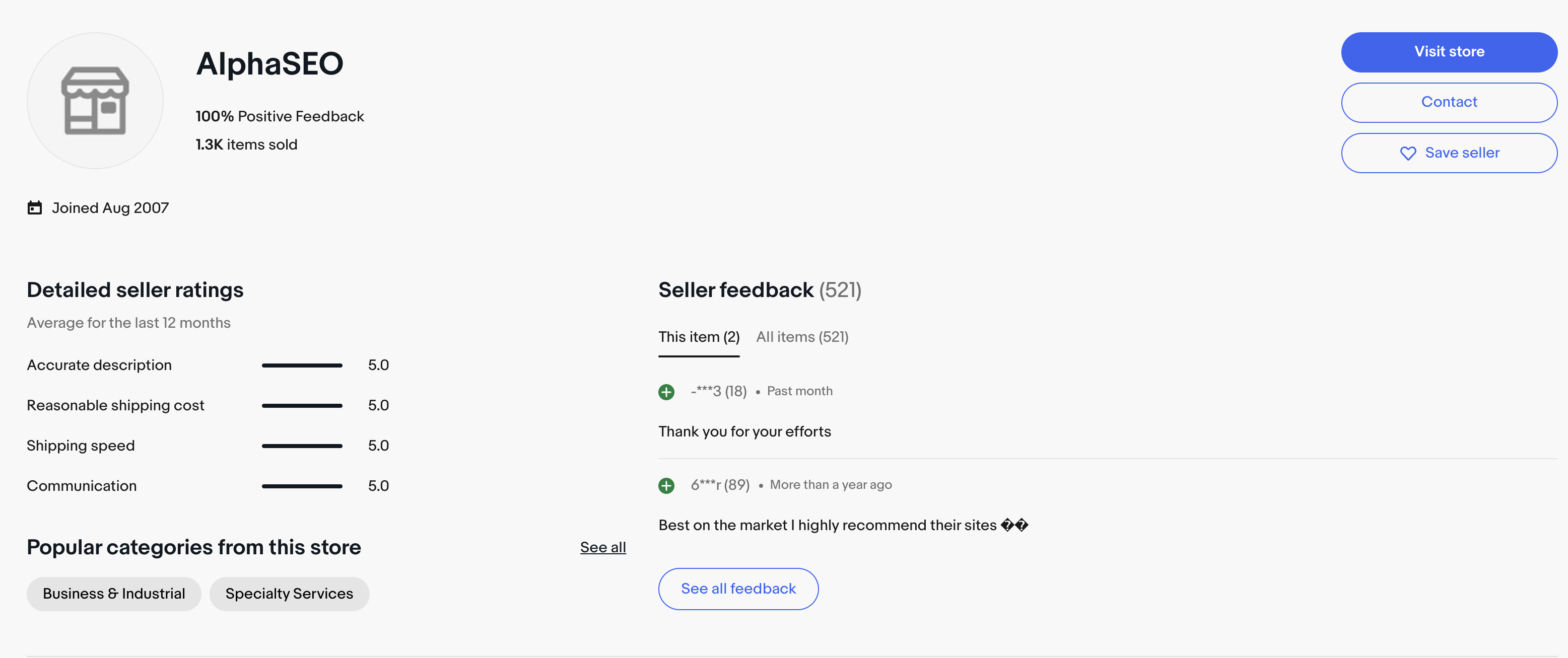This screenshot has height=658, width=1568.
Task: Save the seller to favorites
Action: 1449,153
